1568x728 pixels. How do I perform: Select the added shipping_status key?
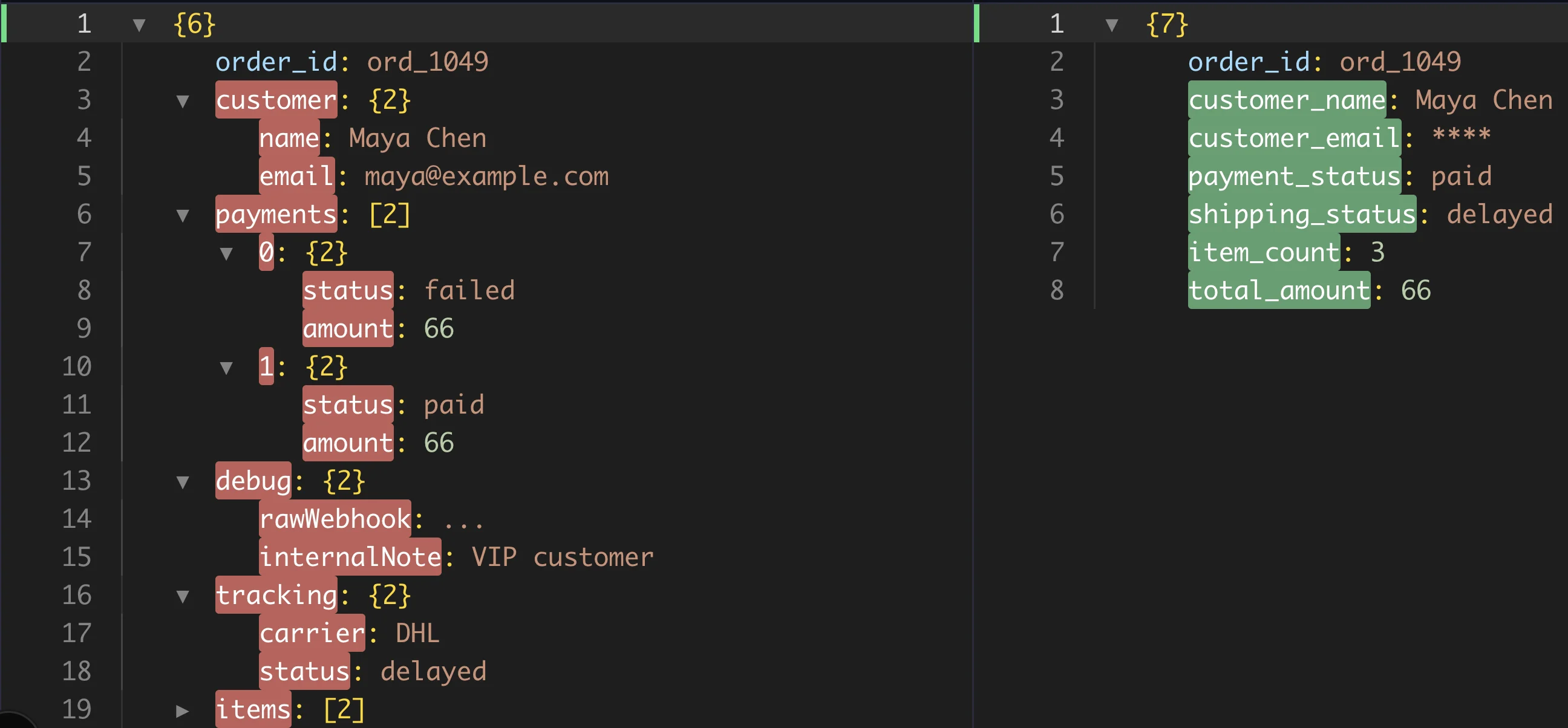[1301, 214]
